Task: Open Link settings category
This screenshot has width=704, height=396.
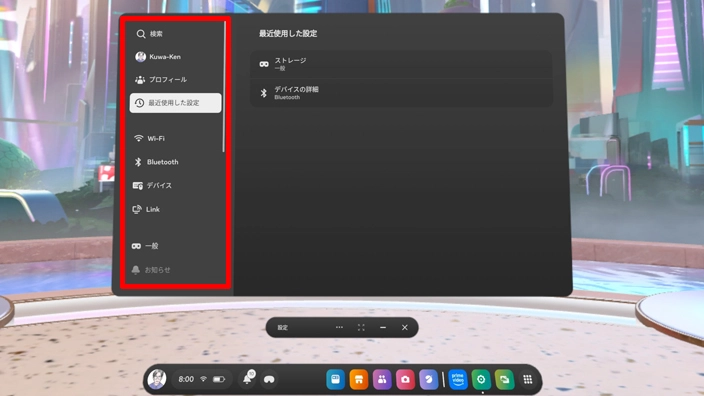Action: tap(176, 209)
